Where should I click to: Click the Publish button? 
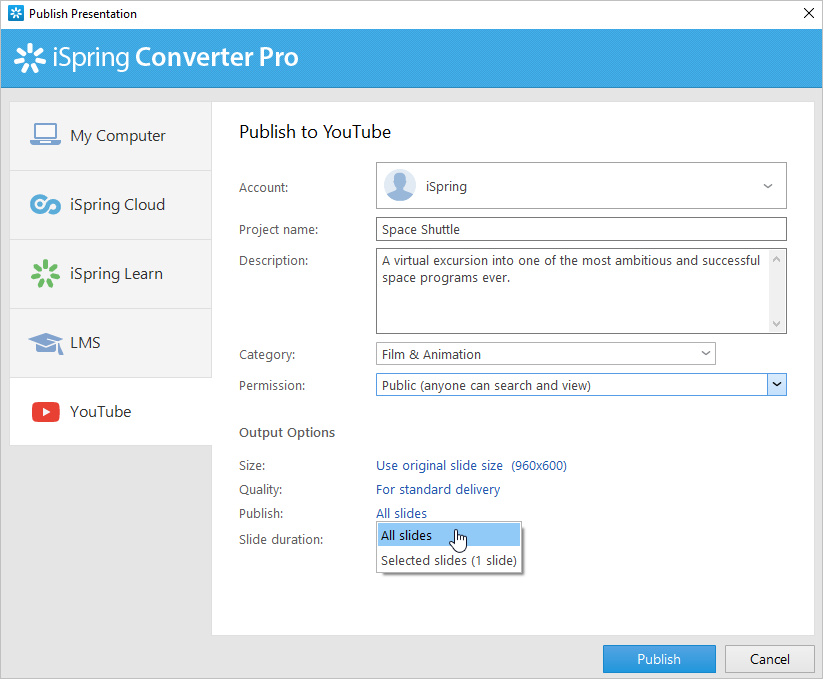coord(659,659)
